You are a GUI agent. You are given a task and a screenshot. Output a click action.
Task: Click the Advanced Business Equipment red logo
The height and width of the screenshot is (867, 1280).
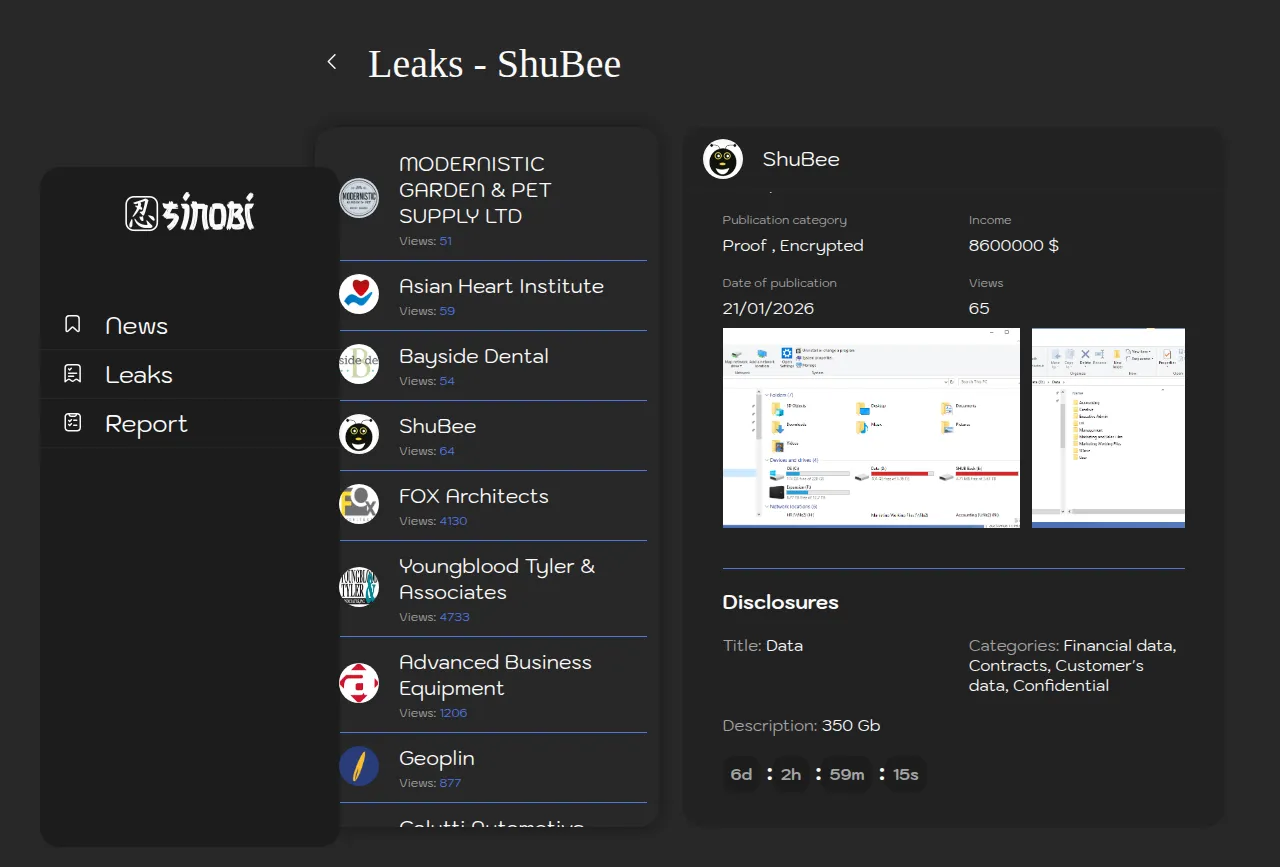[x=359, y=683]
